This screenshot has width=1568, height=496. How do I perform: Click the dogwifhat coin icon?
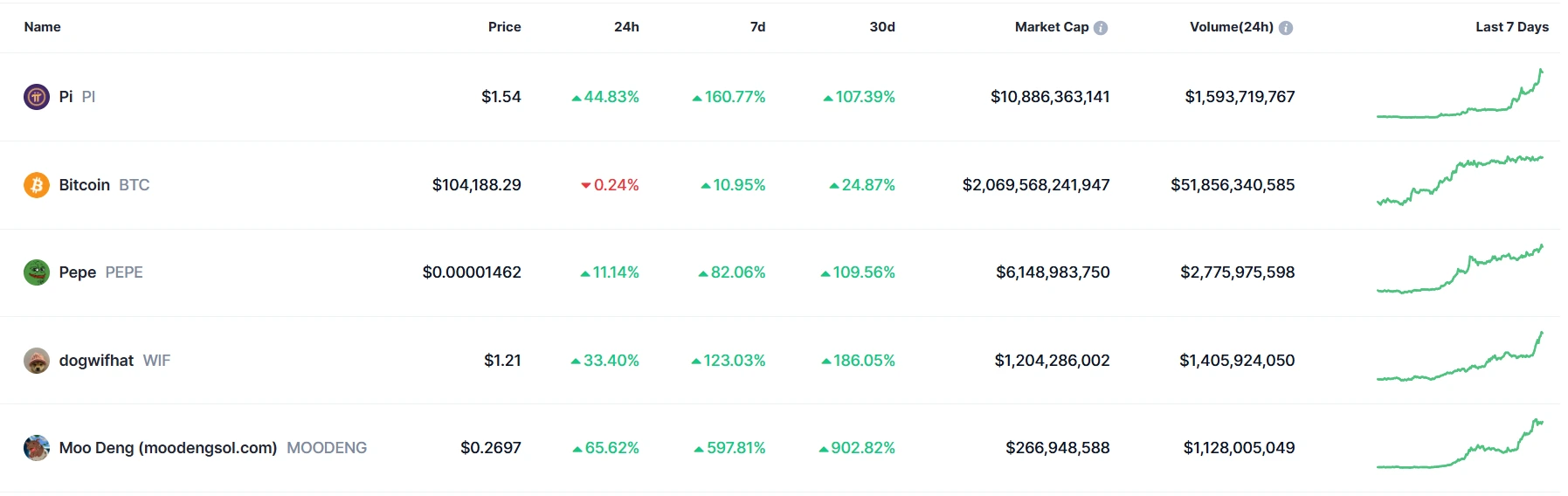(x=37, y=361)
